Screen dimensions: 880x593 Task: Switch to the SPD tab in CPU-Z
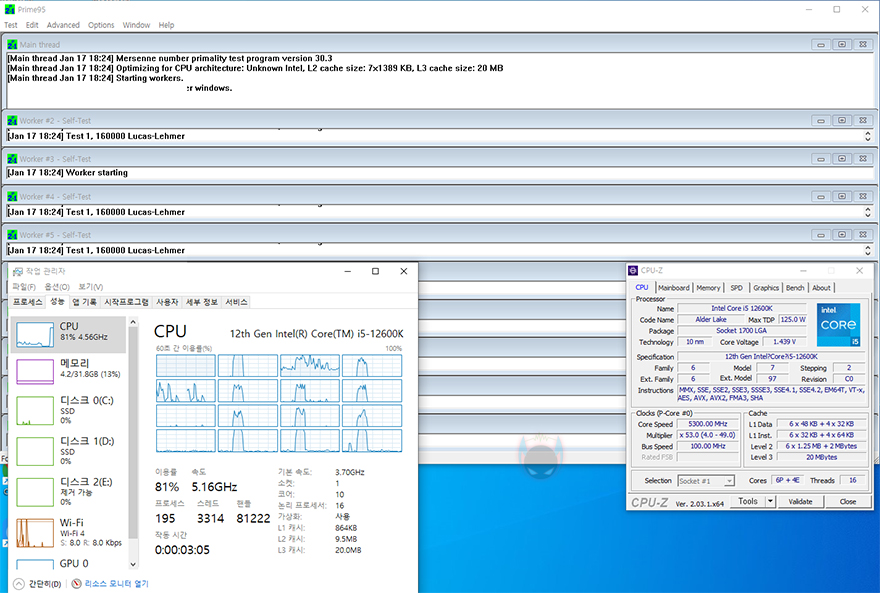tap(736, 288)
